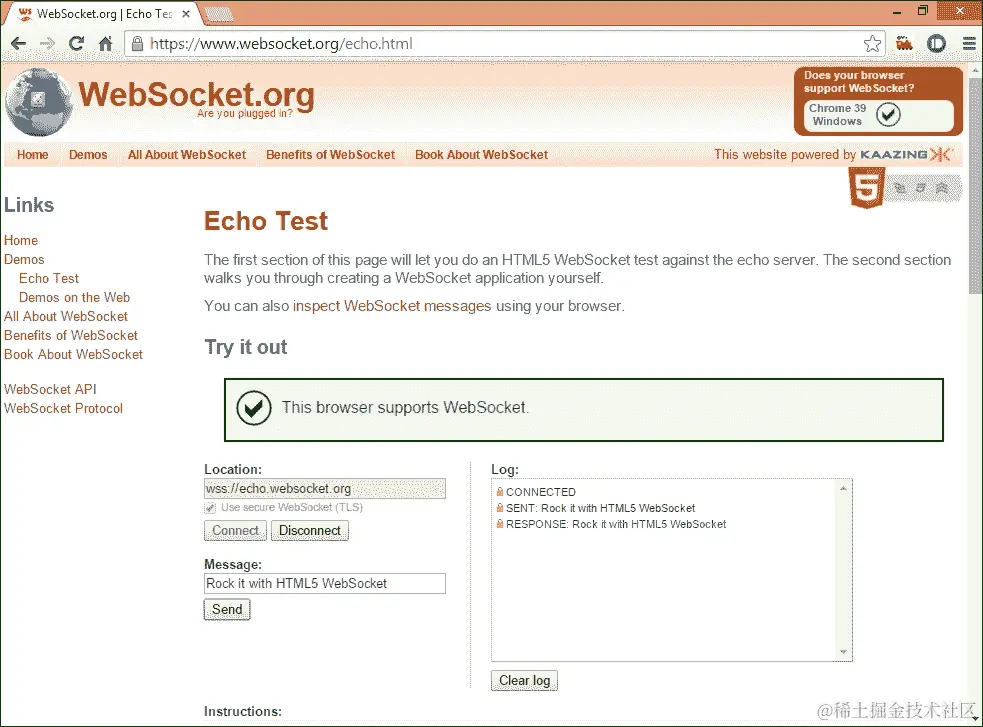Open Demos on the Web sidebar link
Screen dimensions: 983x727
(74, 297)
